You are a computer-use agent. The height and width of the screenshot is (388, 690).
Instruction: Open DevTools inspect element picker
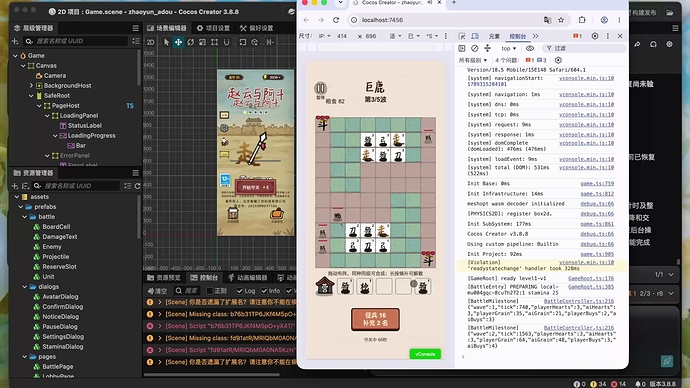click(x=462, y=36)
